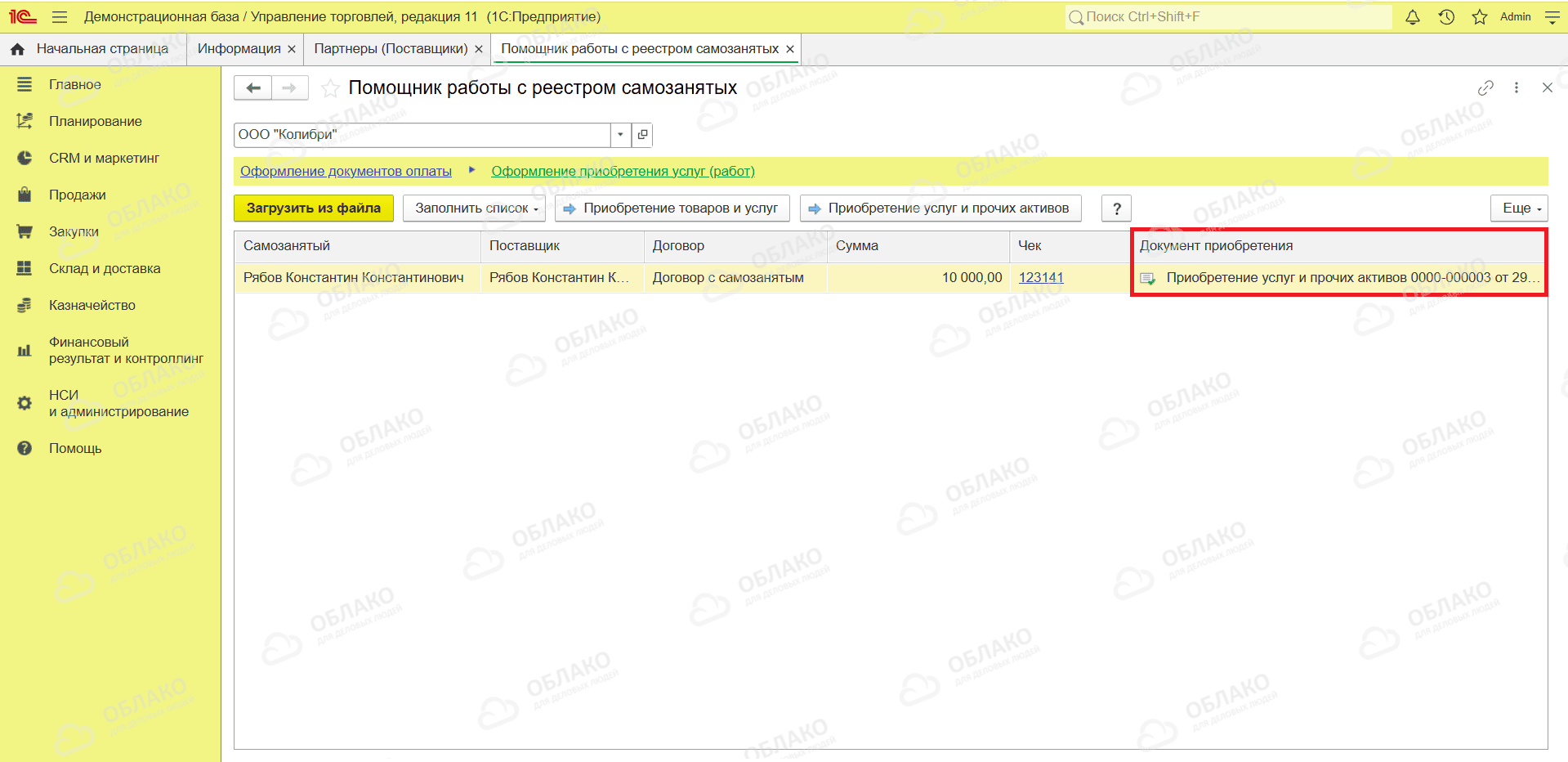Open Казначейство section
The width and height of the screenshot is (1568, 762).
[x=92, y=305]
